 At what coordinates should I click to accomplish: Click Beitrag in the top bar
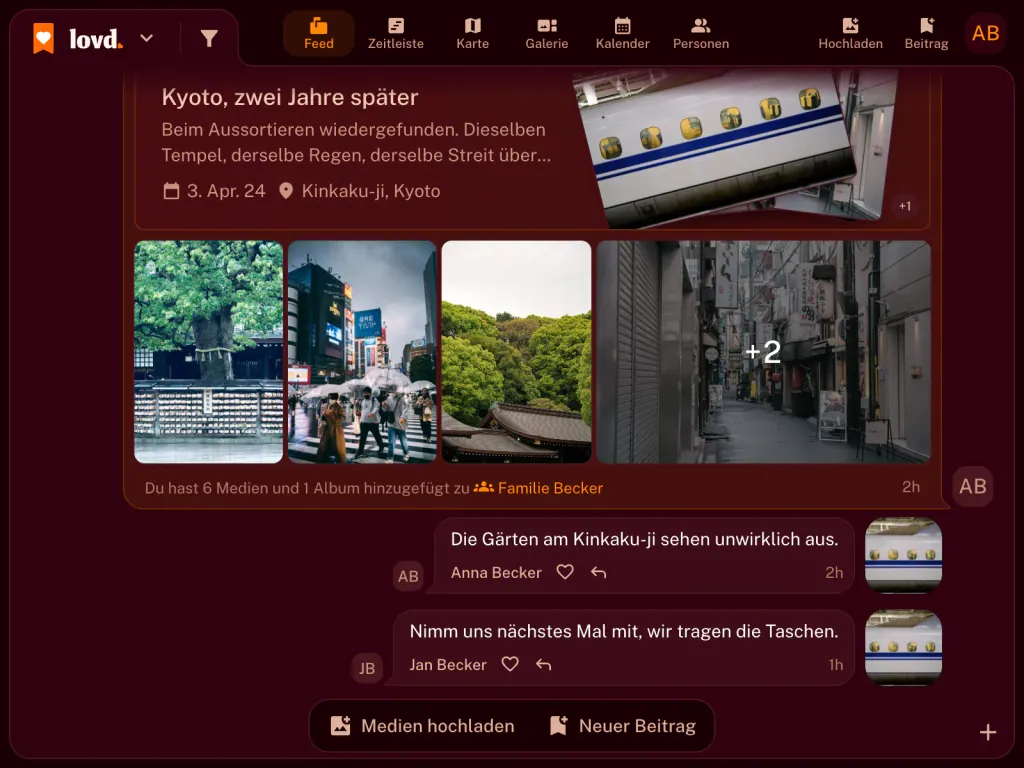[x=926, y=34]
